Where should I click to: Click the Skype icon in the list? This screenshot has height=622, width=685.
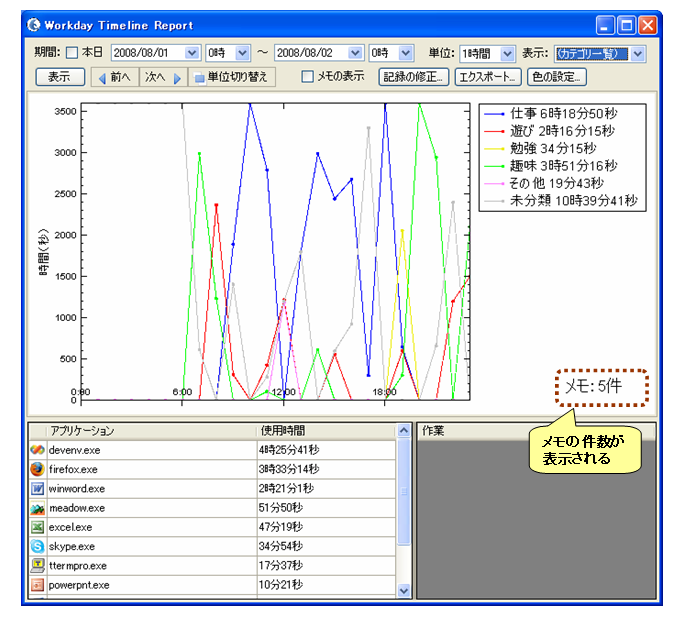tap(38, 546)
